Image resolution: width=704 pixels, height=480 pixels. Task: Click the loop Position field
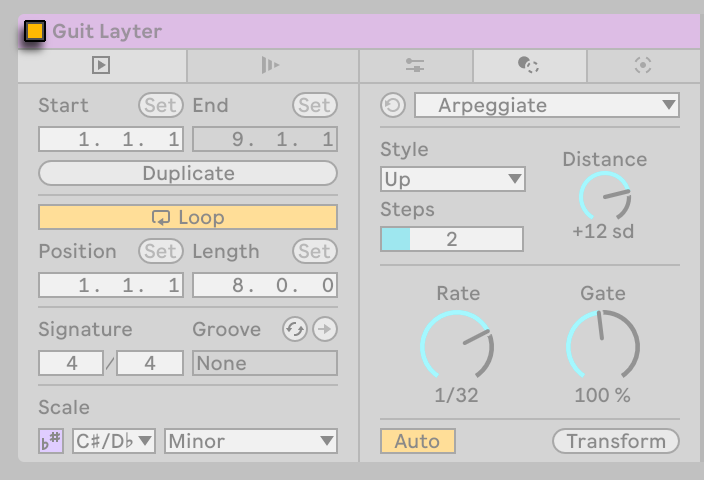(x=111, y=285)
